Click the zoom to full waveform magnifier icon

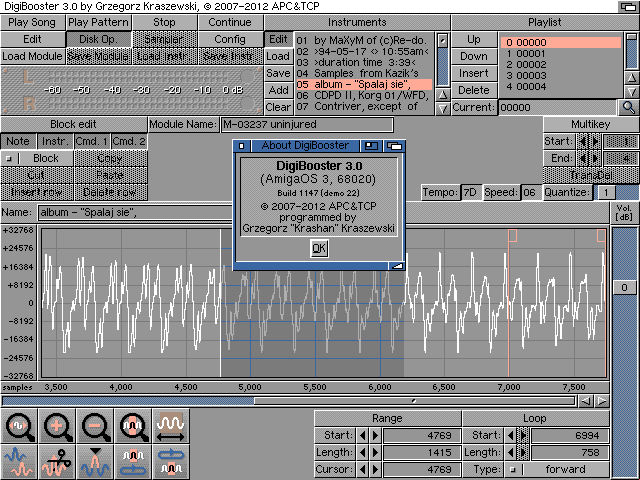(x=19, y=427)
